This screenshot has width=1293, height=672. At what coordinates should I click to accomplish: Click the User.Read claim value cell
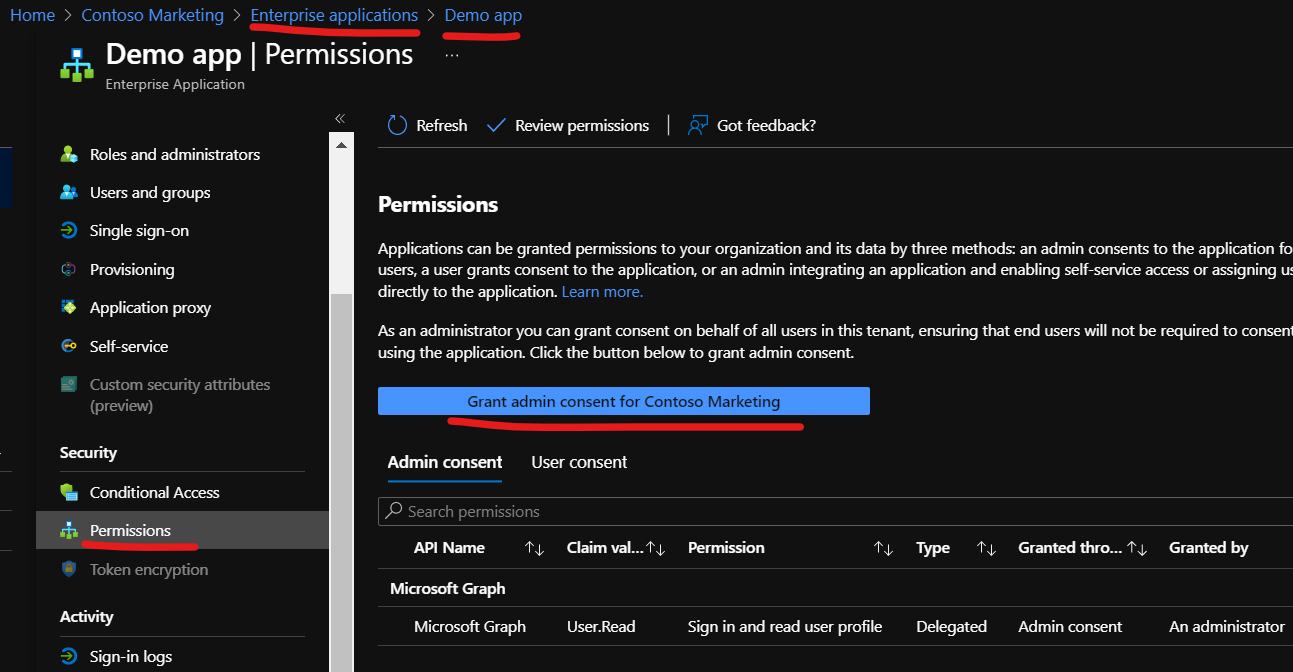601,626
